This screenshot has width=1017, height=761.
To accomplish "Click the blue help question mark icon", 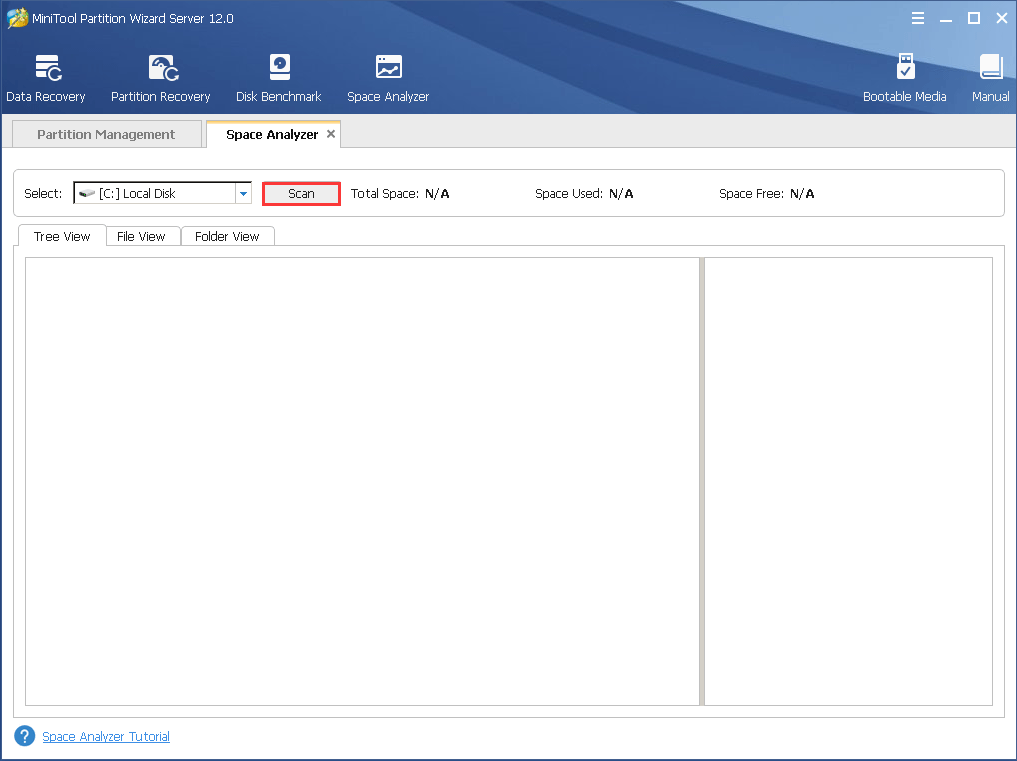I will [x=25, y=736].
